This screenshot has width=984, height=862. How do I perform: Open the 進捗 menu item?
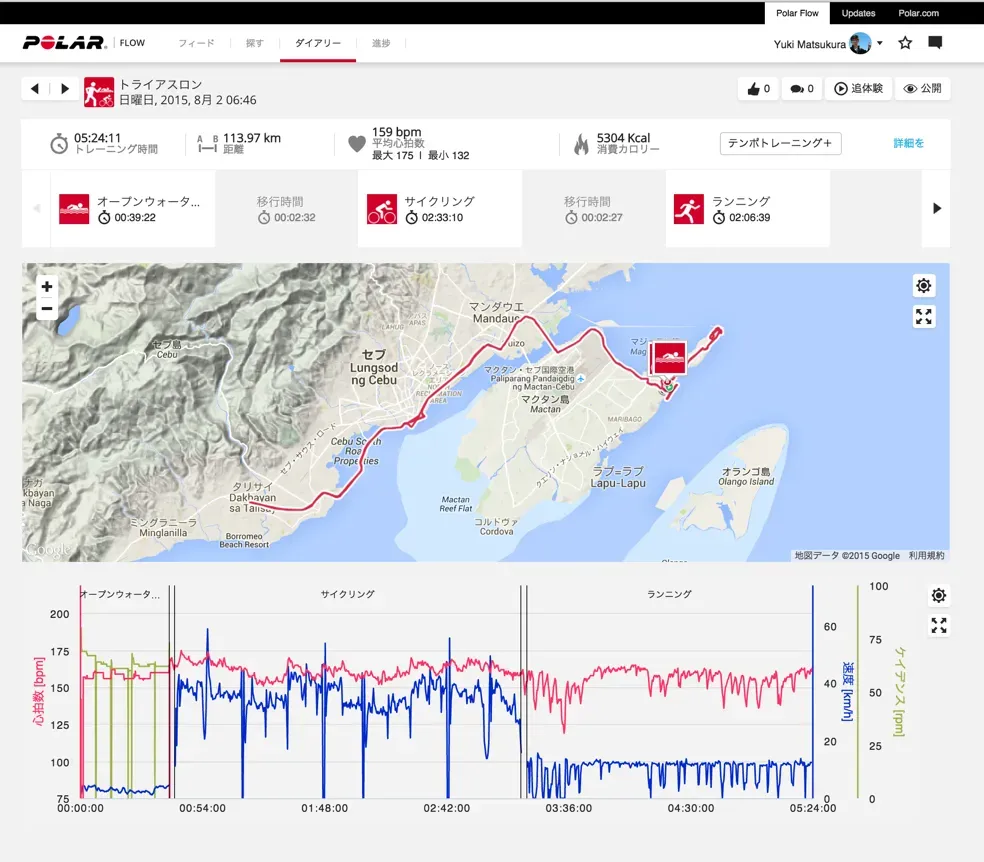[x=381, y=43]
